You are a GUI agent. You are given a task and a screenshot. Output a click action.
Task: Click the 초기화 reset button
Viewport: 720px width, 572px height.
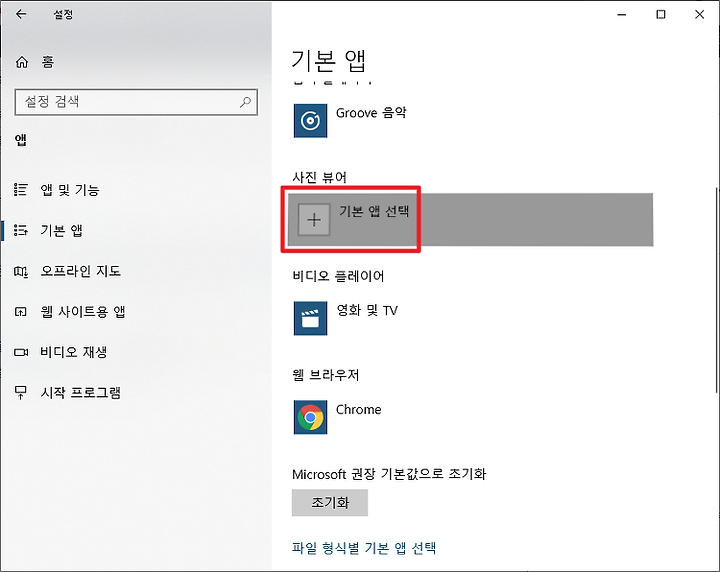tap(330, 503)
